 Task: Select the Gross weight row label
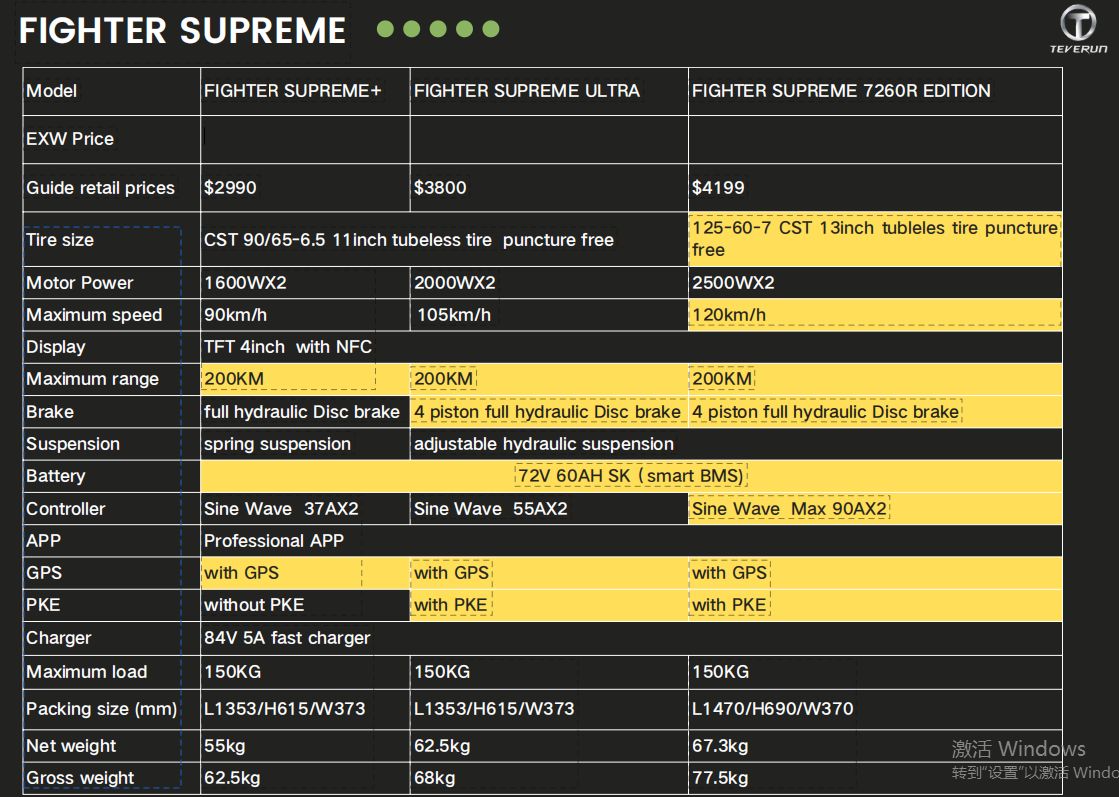point(80,778)
